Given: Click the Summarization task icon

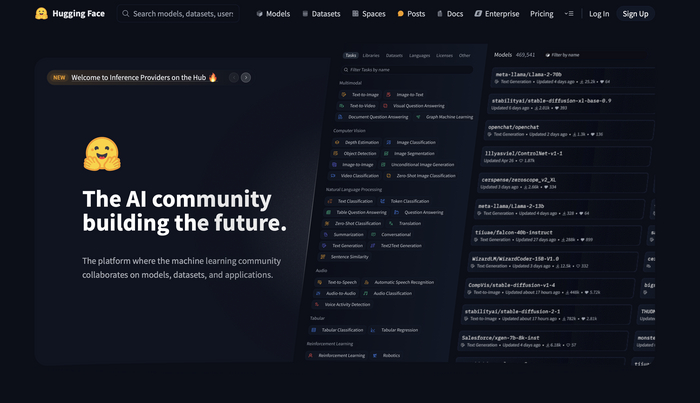Looking at the screenshot, I should [325, 234].
